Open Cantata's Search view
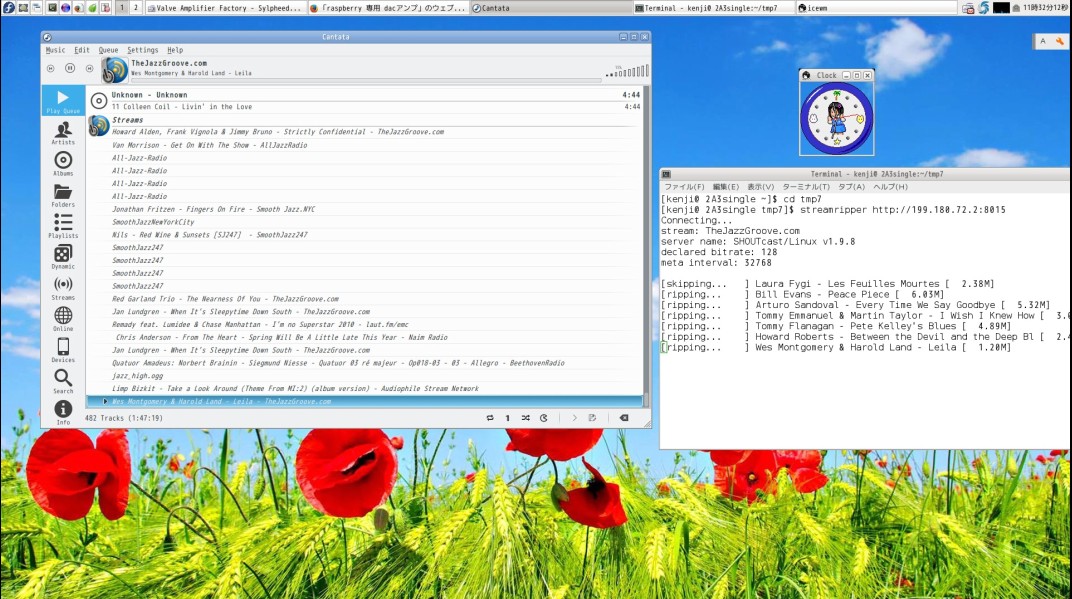 (63, 379)
